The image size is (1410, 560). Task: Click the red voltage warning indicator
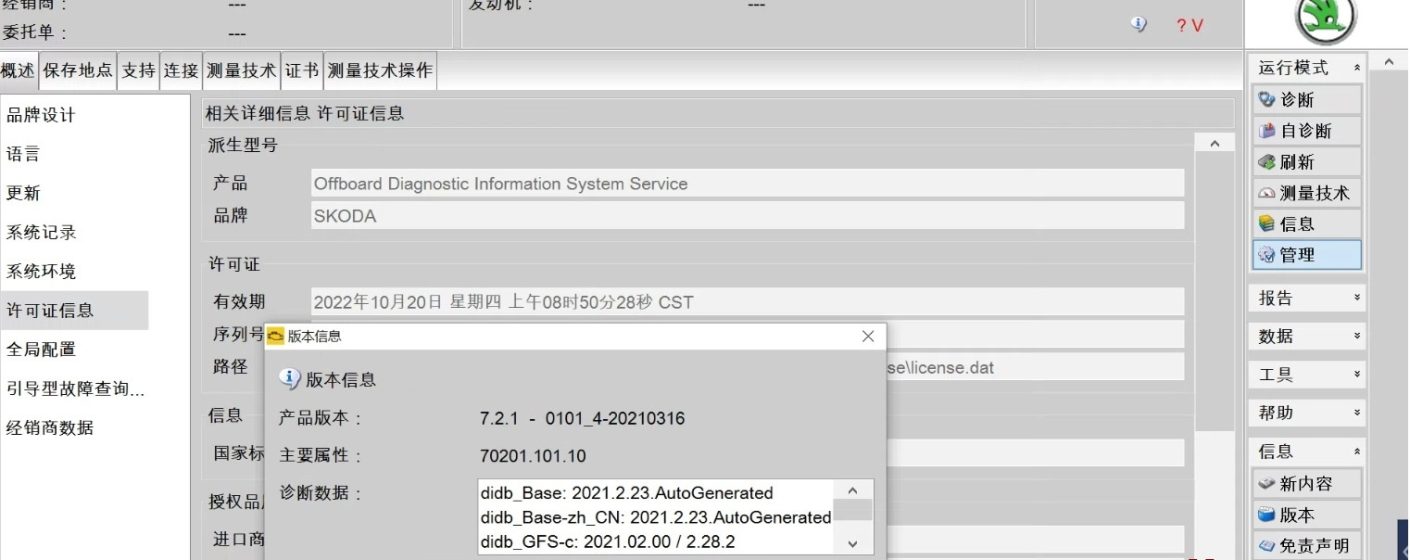tap(1189, 26)
